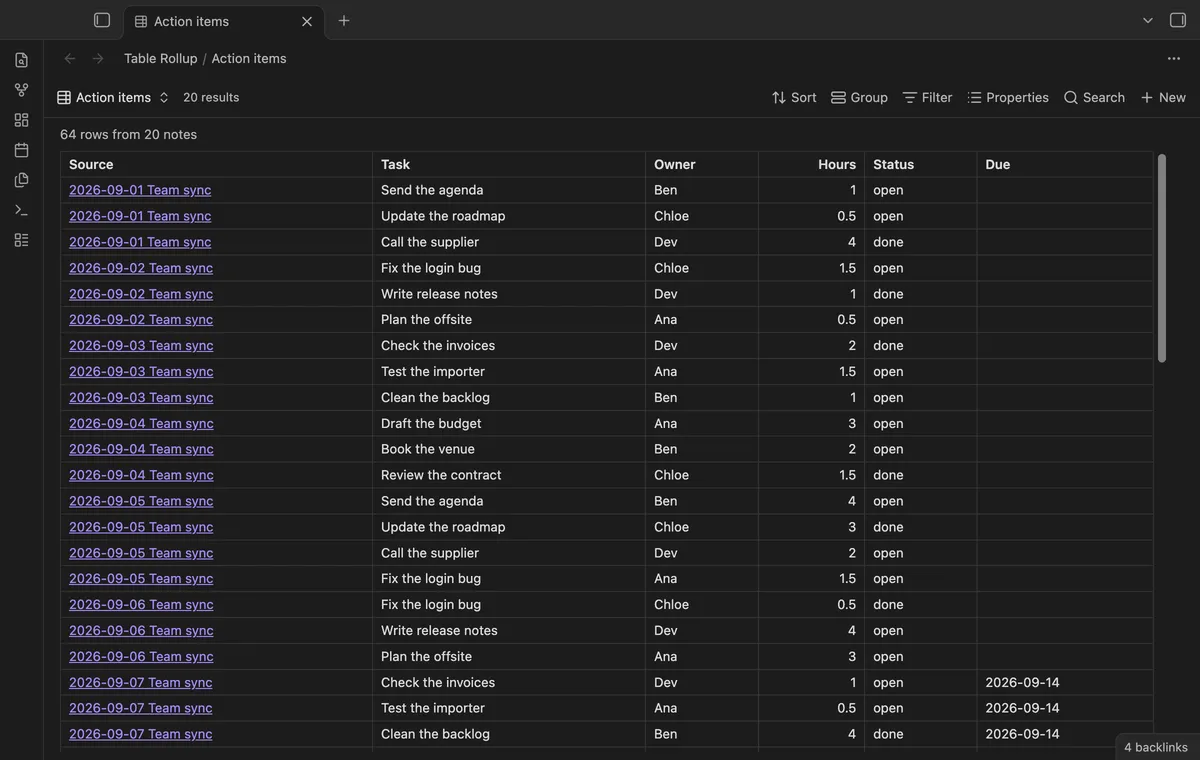Open the 2026-09-01 Team sync link for Send the agenda
The image size is (1200, 760).
(x=140, y=190)
